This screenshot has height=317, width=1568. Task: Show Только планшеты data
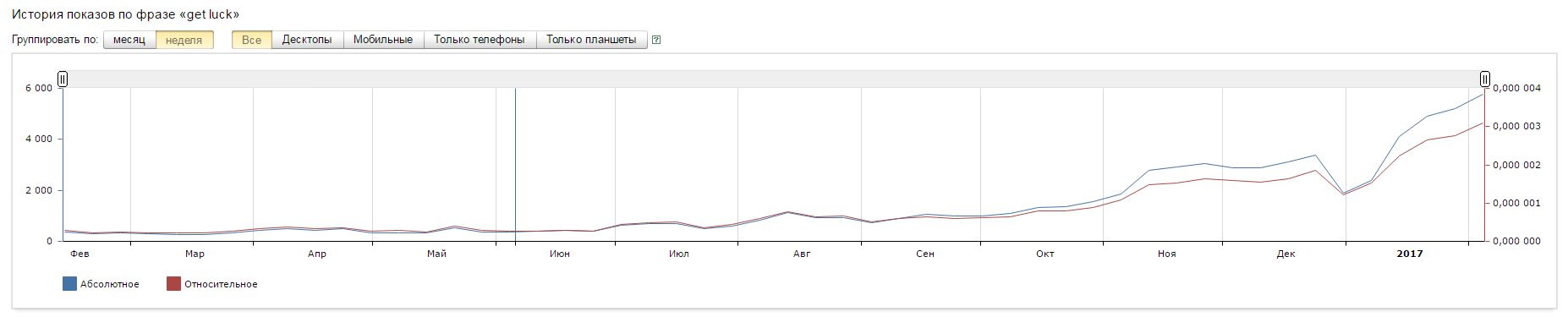[x=591, y=40]
